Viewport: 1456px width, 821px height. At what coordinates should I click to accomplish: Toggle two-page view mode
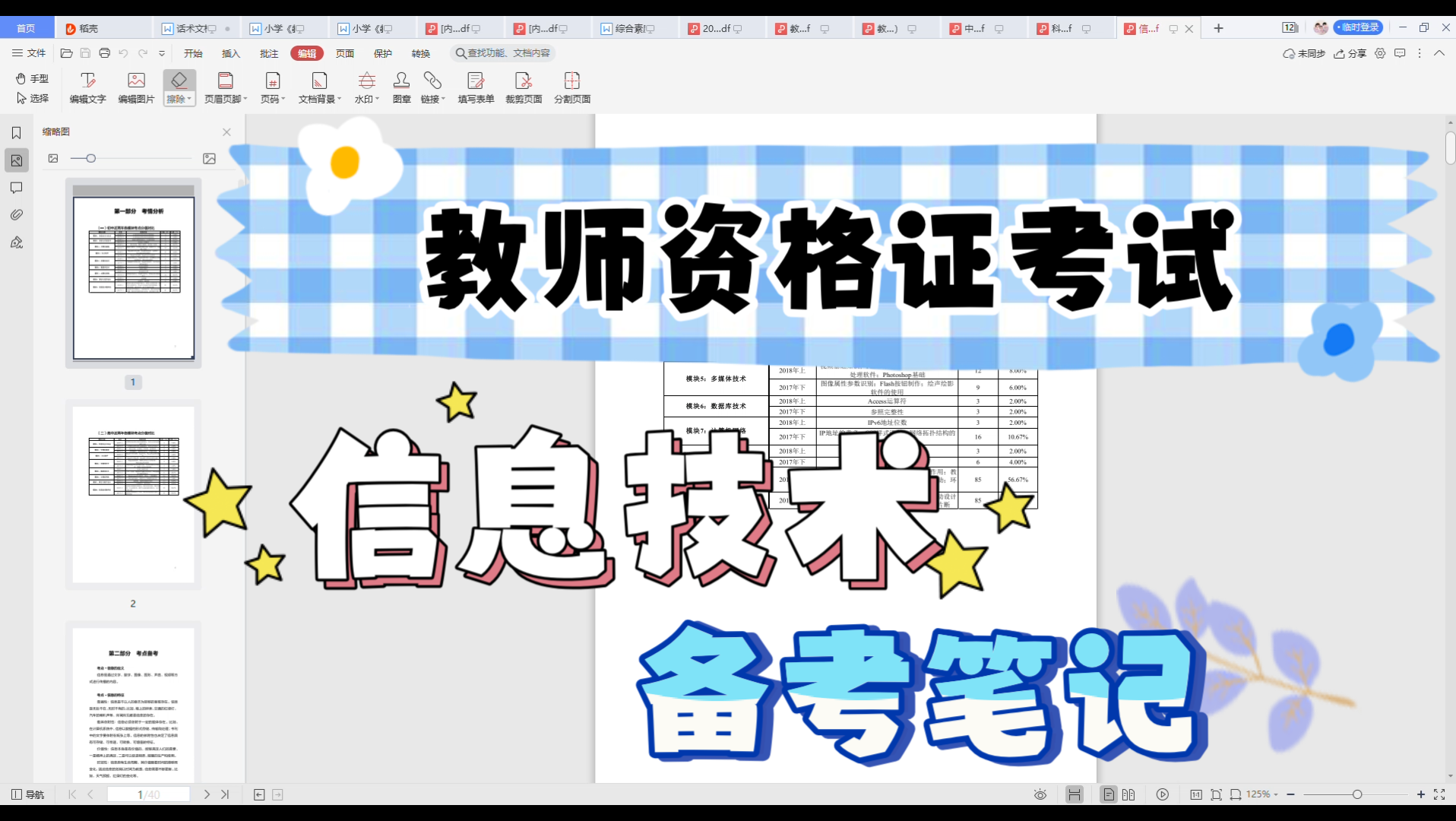pyautogui.click(x=1128, y=794)
